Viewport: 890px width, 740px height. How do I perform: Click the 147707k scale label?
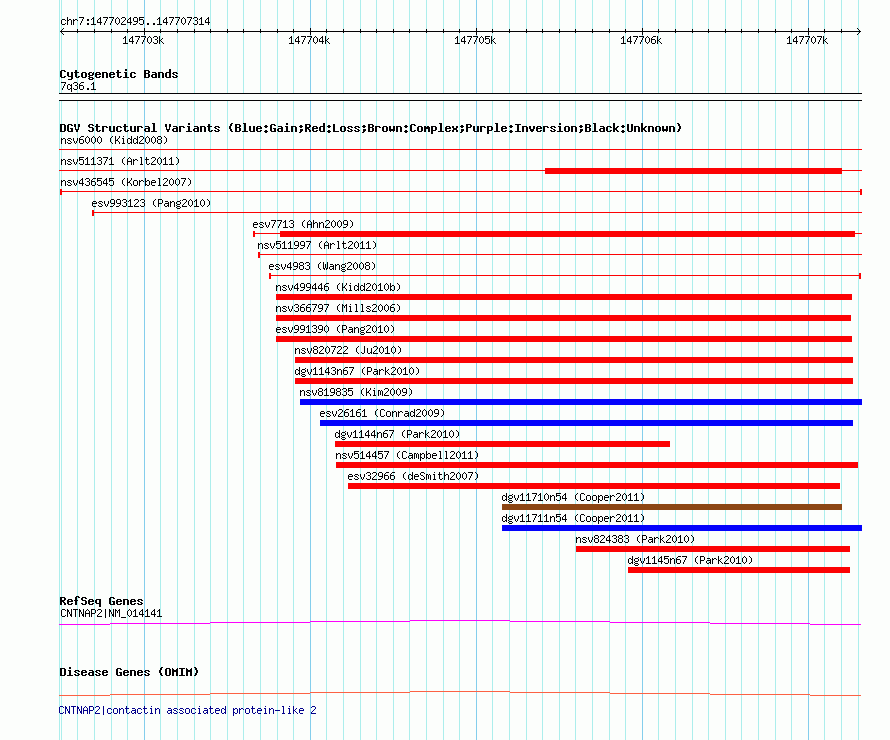[x=807, y=40]
